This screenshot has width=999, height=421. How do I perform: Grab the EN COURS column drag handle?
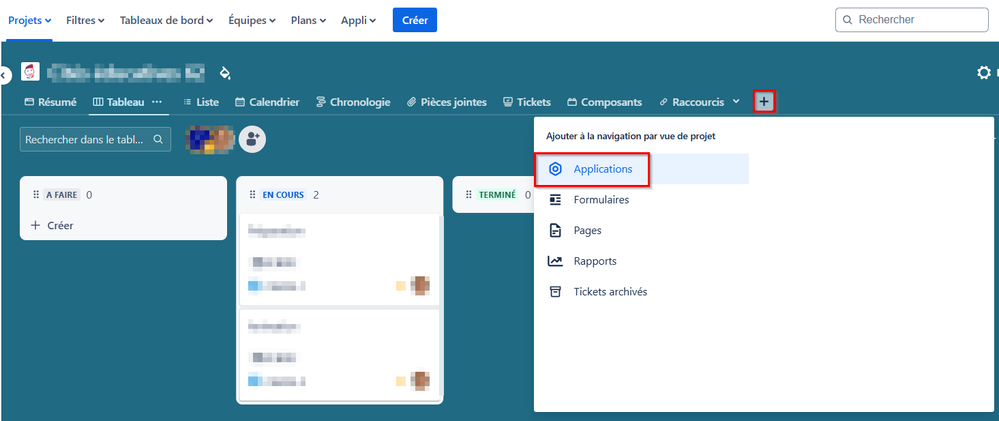(252, 195)
